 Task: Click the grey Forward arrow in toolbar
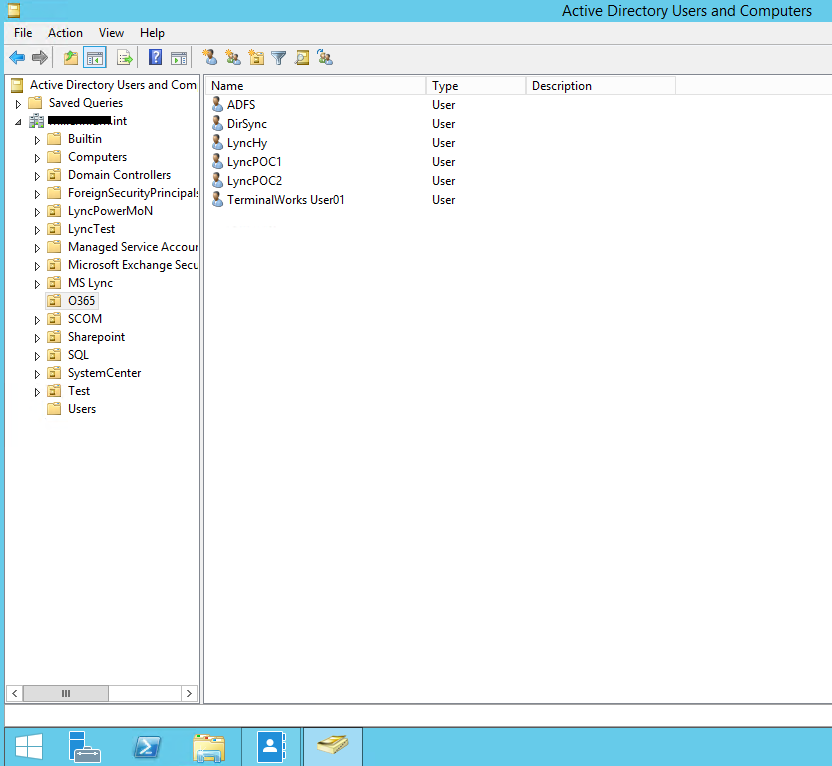point(40,57)
